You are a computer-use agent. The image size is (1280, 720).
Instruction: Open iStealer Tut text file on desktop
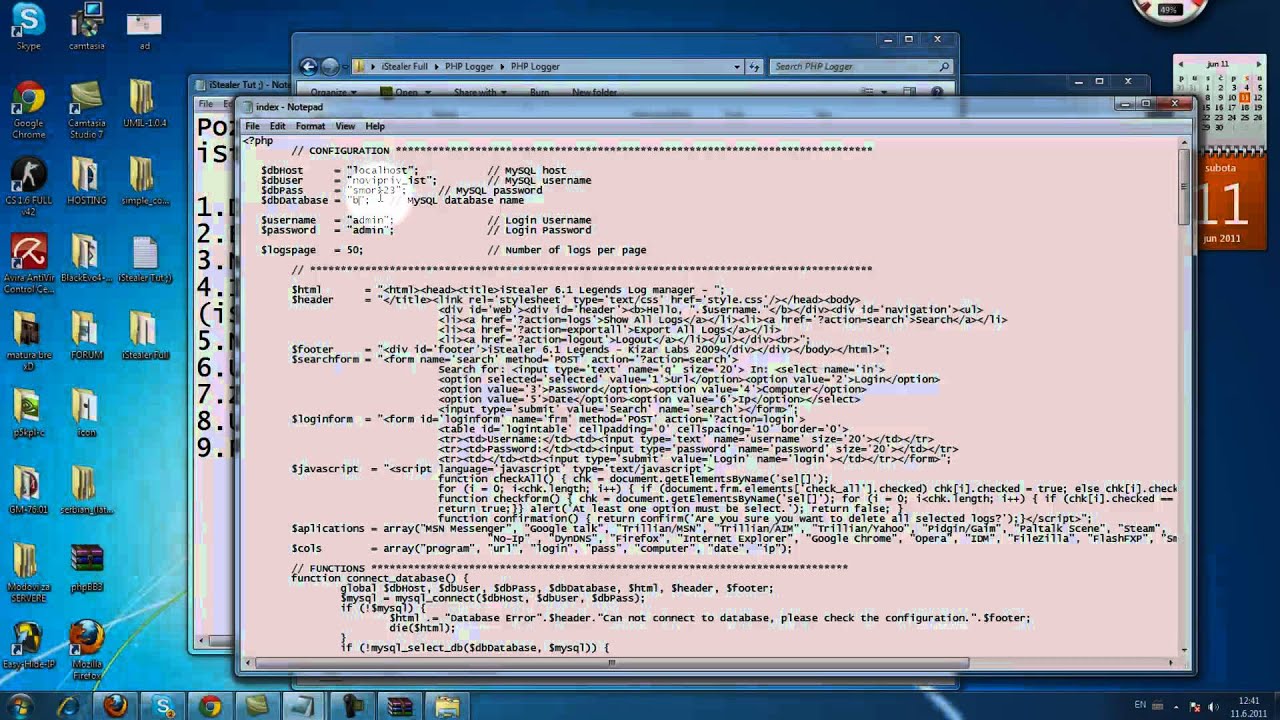tap(144, 259)
